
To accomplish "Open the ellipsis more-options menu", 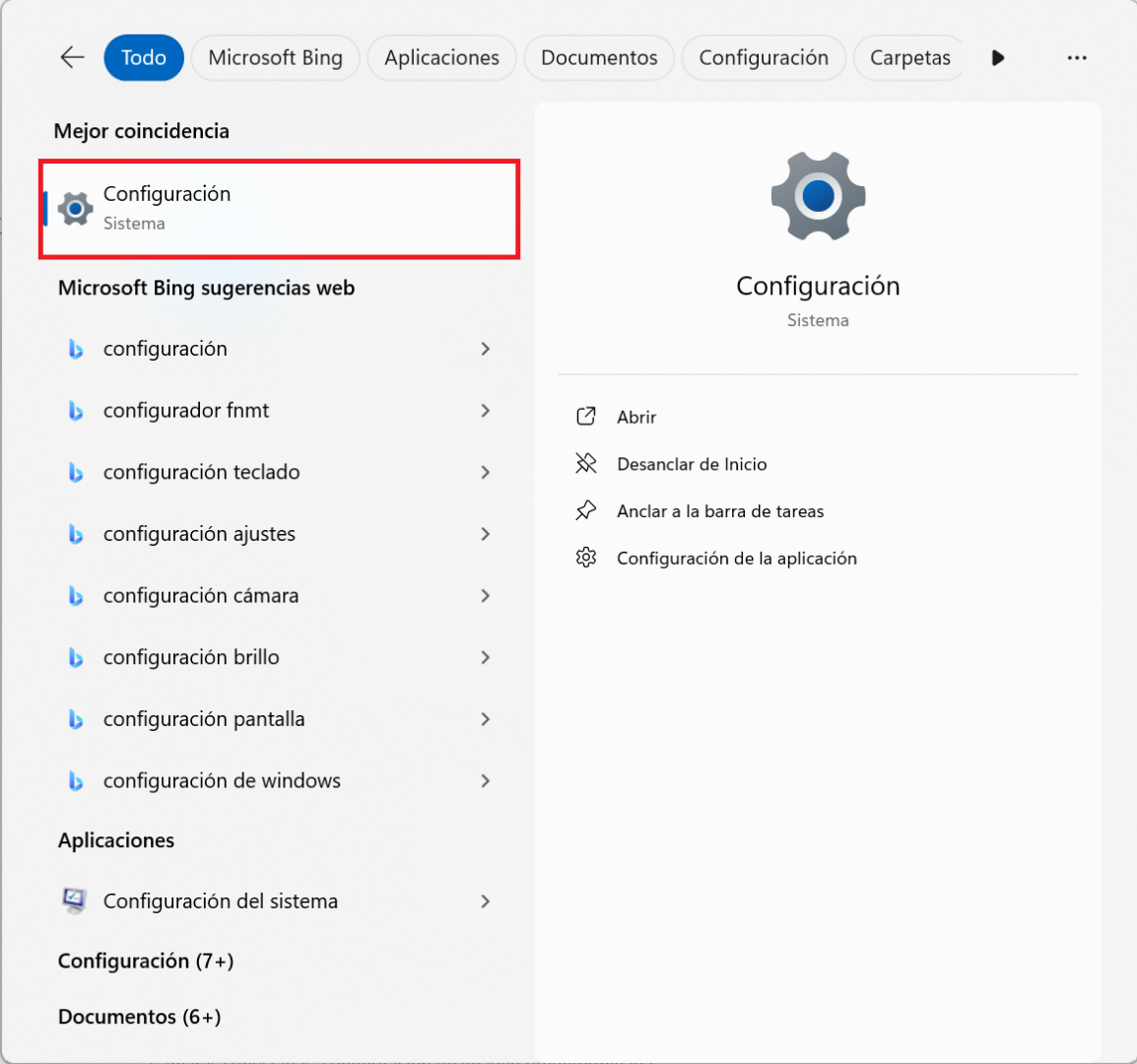I will click(x=1076, y=57).
